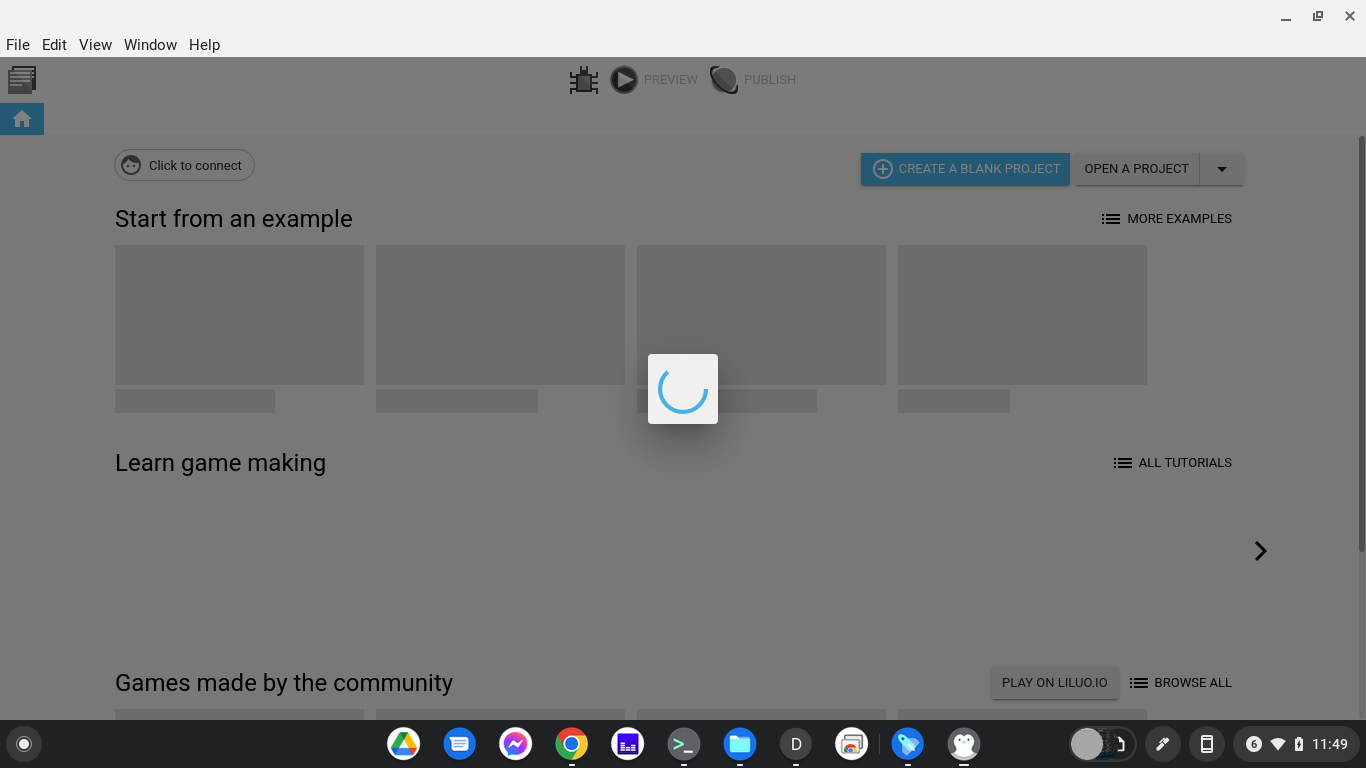Open the phone hub icon

tap(1207, 744)
